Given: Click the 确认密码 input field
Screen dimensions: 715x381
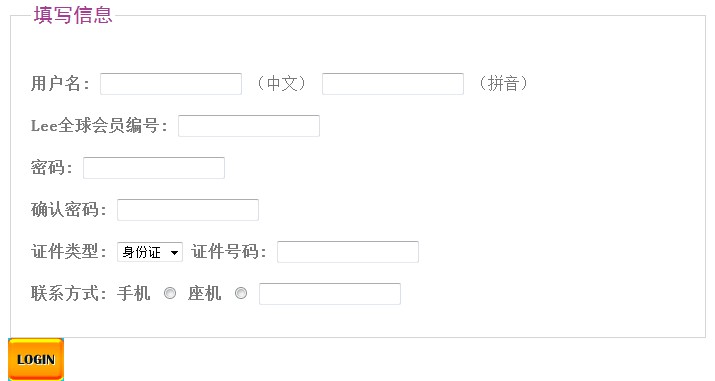Looking at the screenshot, I should (x=188, y=210).
